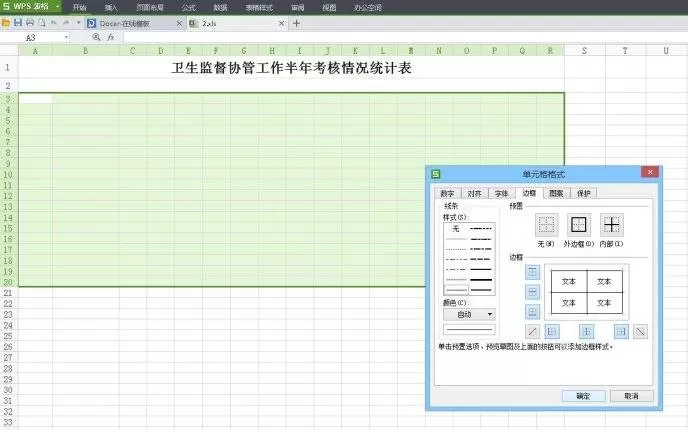Open the 视图 ribbon menu
Screen dimensions: 688x430
coord(329,7)
